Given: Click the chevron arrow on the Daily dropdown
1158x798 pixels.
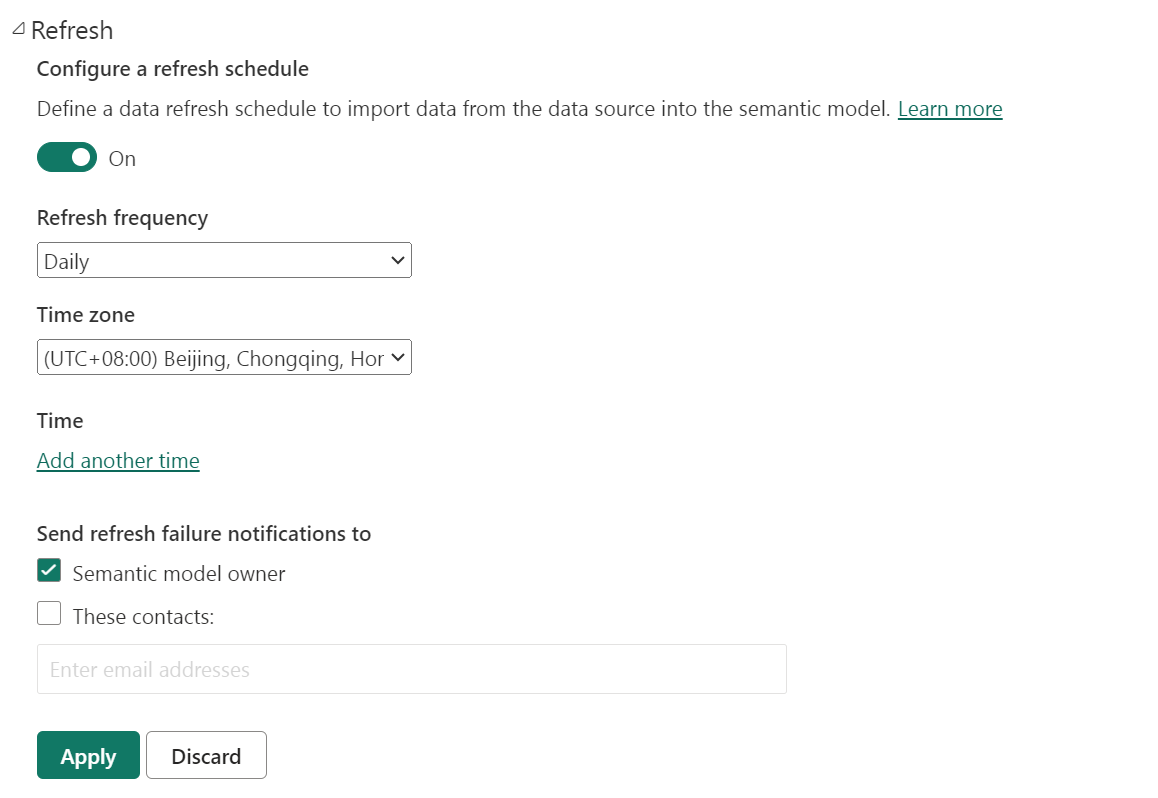Looking at the screenshot, I should 398,261.
